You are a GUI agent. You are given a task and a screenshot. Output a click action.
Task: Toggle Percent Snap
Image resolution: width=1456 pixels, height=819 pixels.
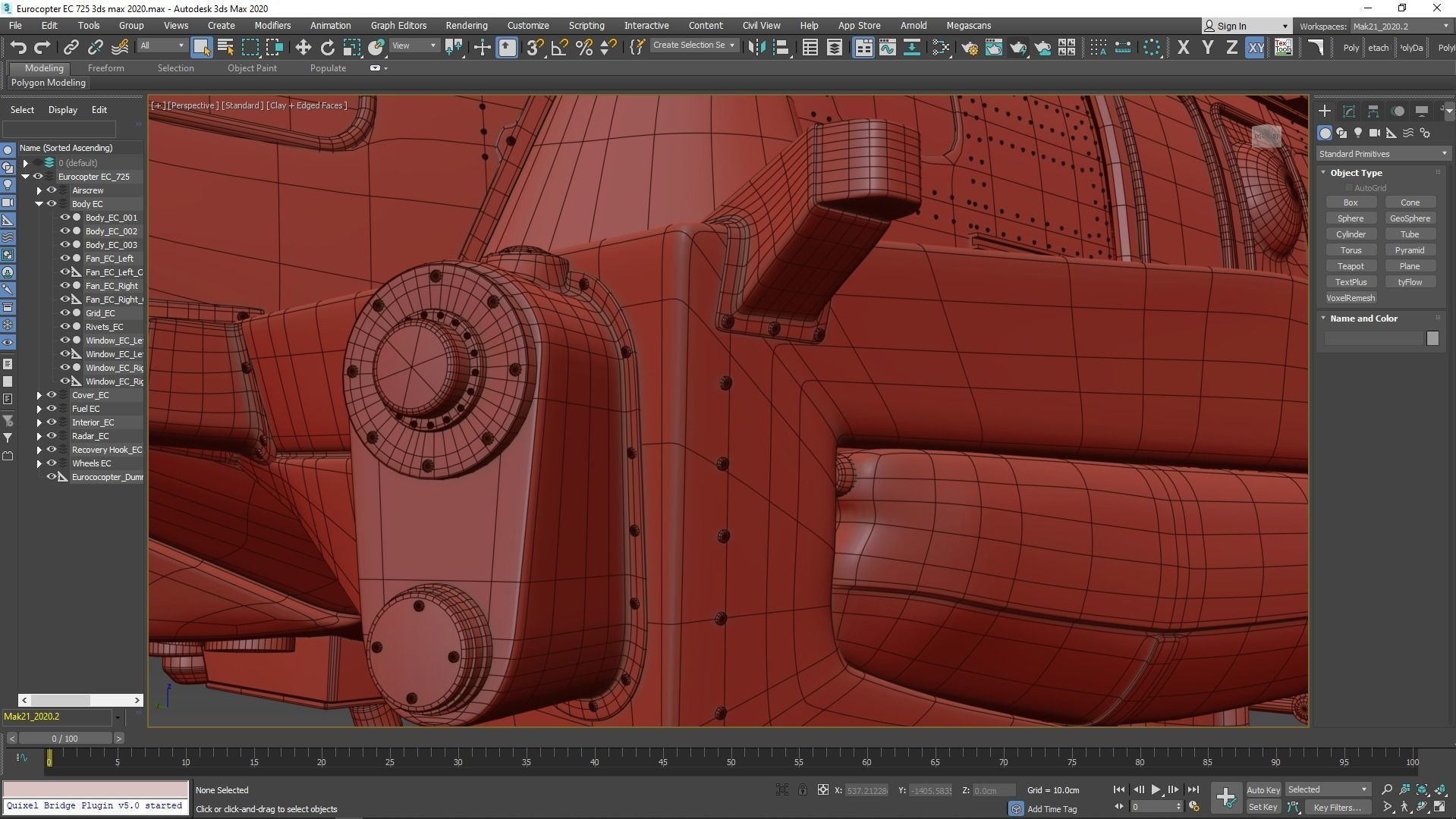click(x=583, y=48)
